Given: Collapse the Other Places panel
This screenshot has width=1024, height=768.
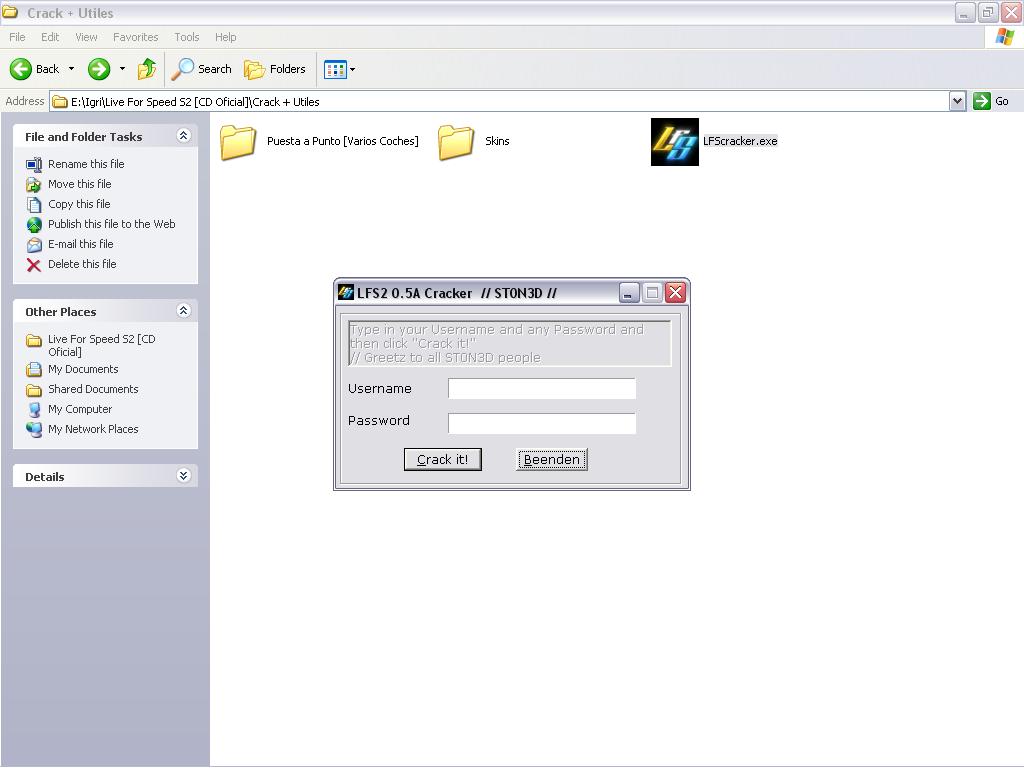Looking at the screenshot, I should 184,311.
